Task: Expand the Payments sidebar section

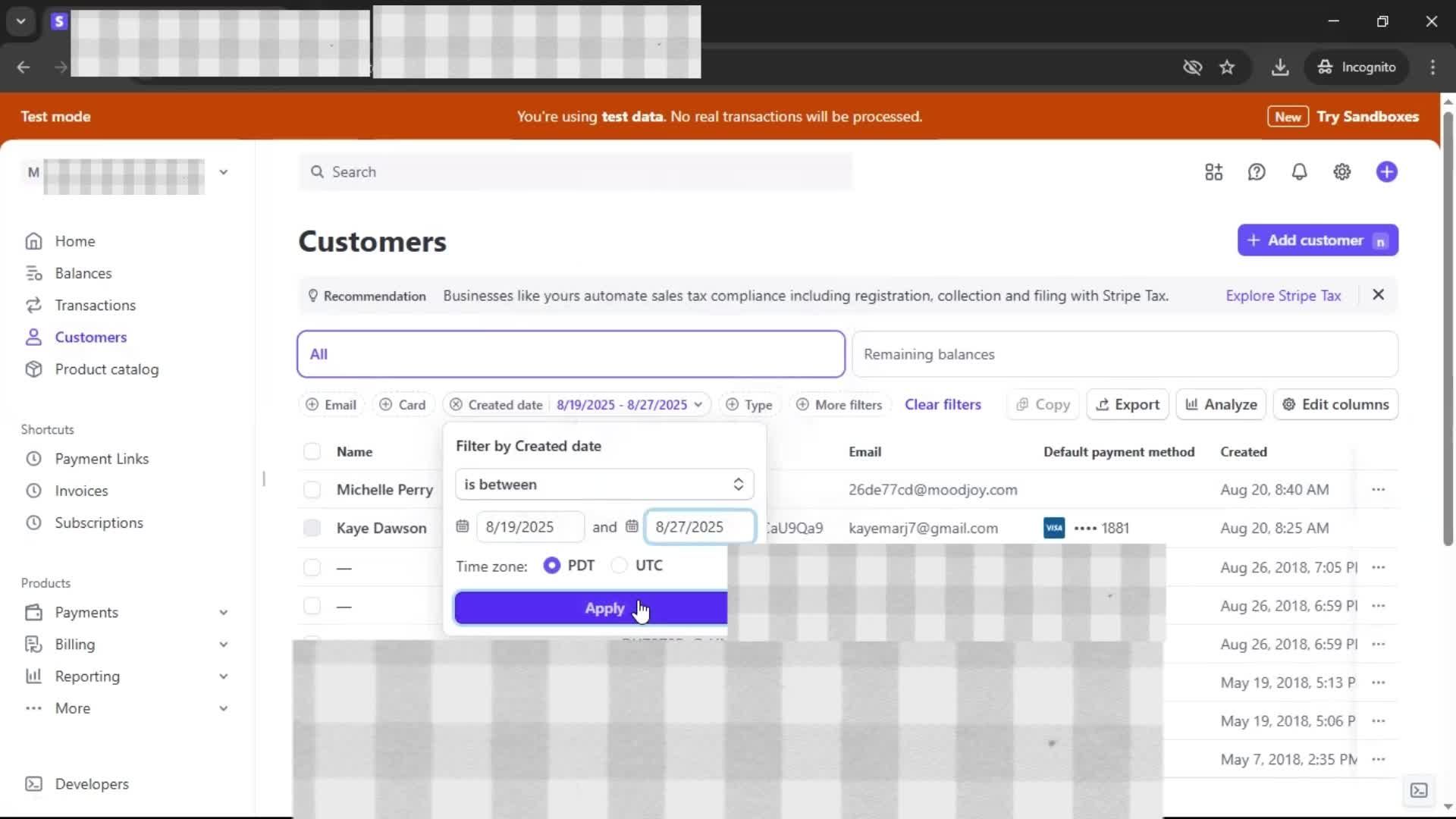Action: [x=223, y=613]
